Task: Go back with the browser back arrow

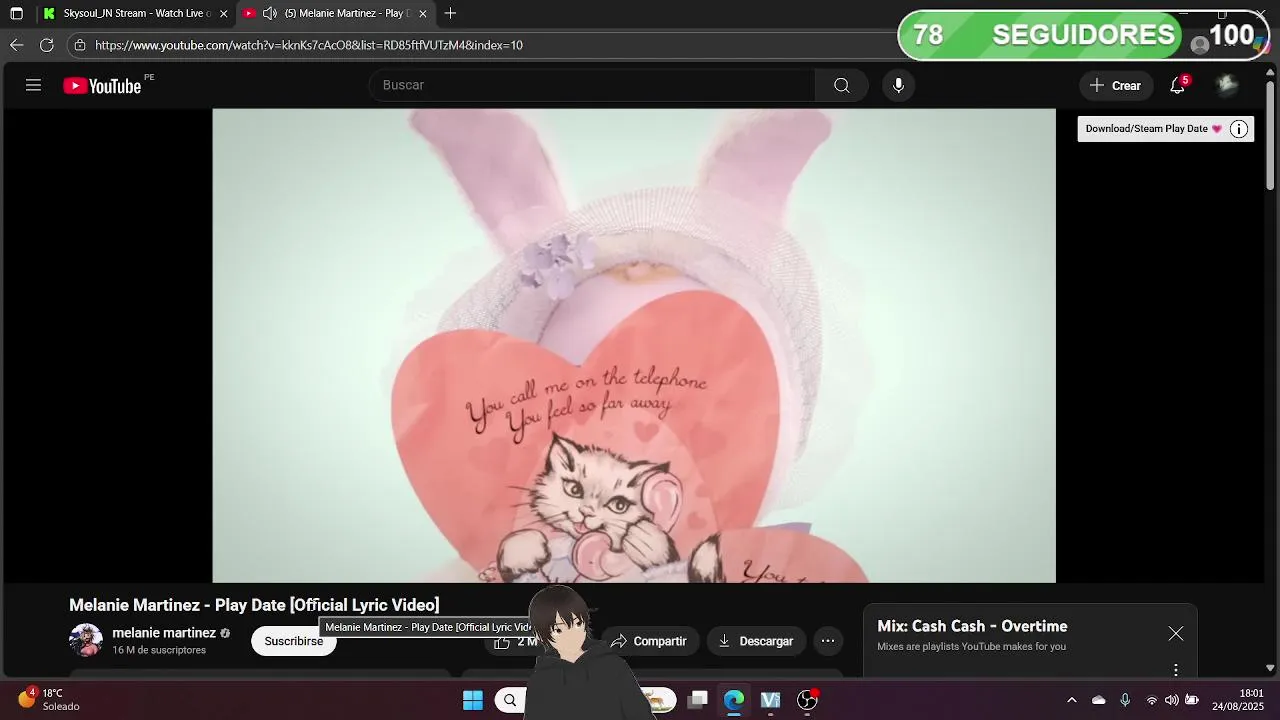Action: 16,45
